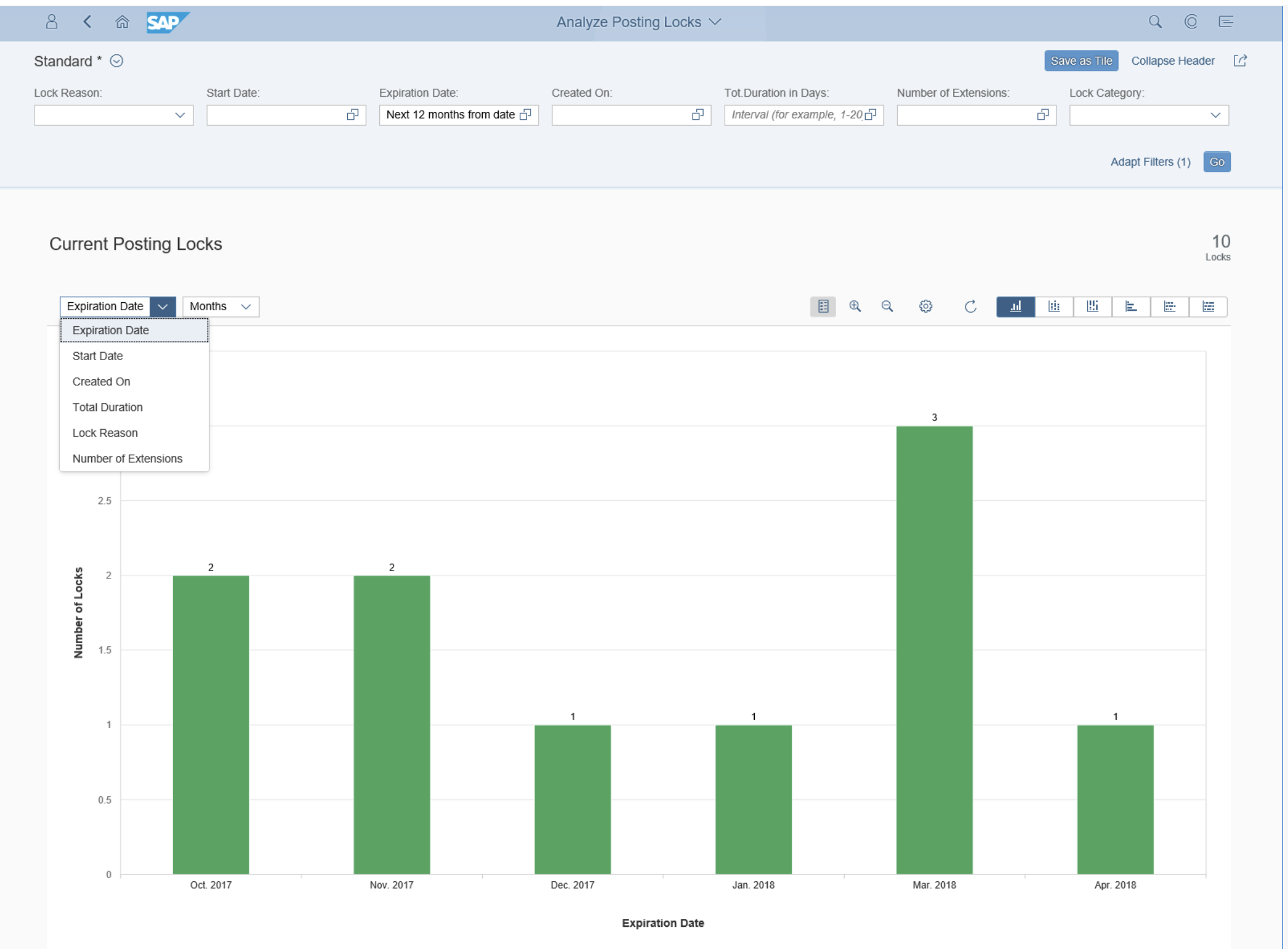
Task: Click the back navigation arrow
Action: [x=87, y=22]
